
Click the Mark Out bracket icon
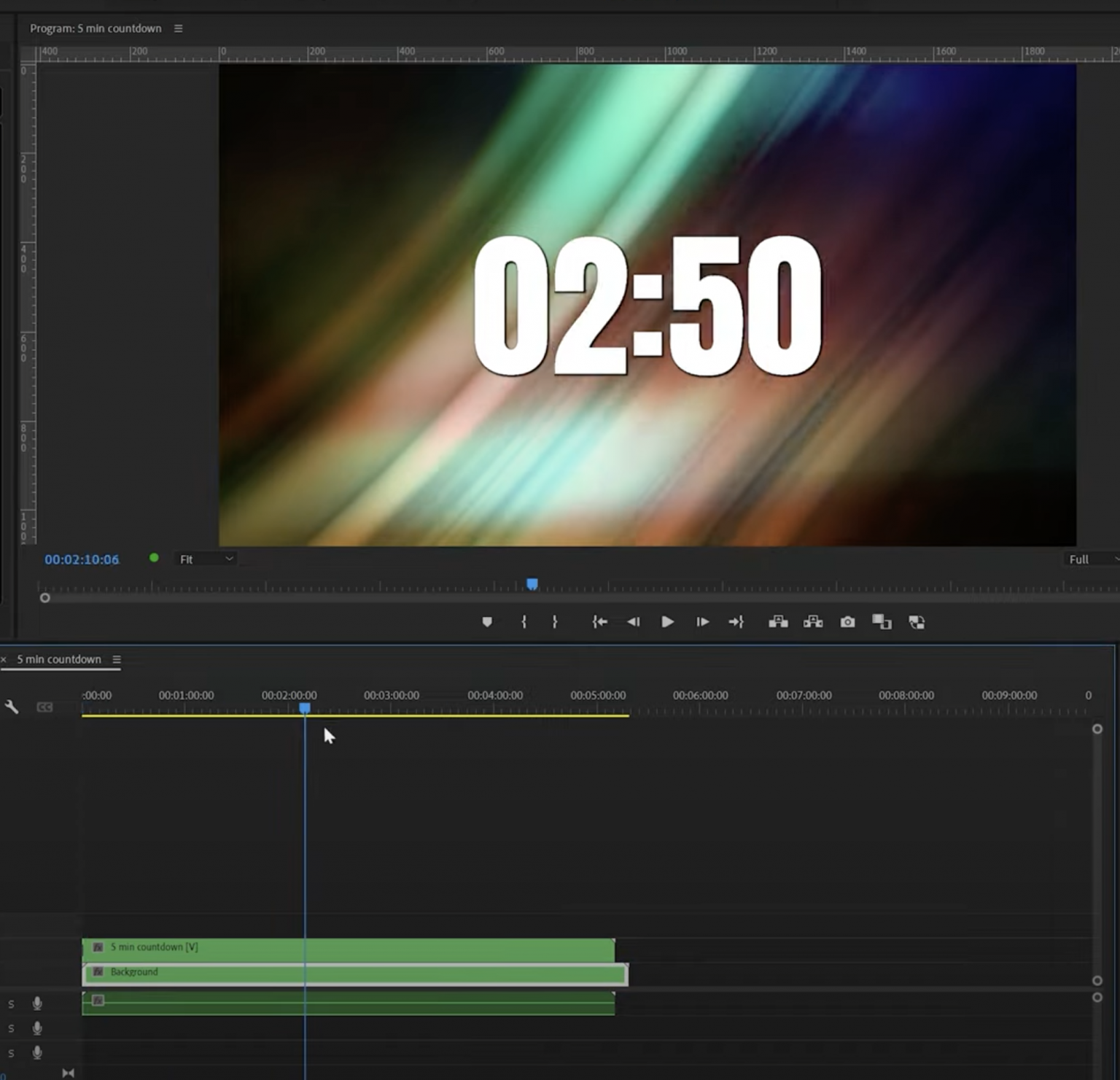pyautogui.click(x=555, y=622)
